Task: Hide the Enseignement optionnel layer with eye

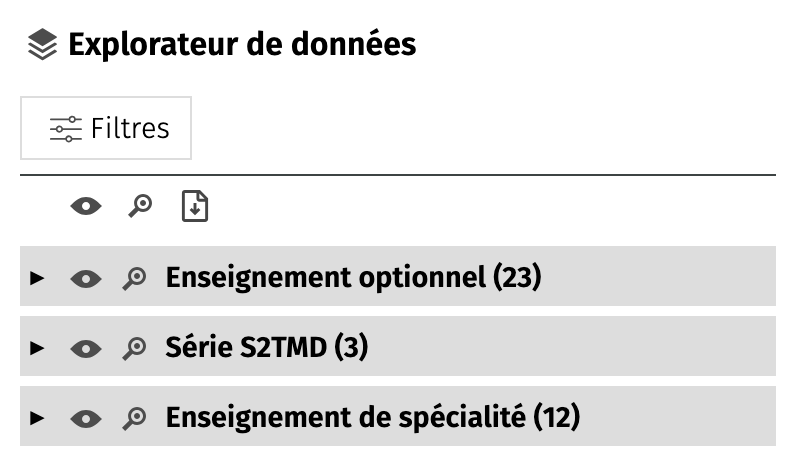Action: [x=86, y=278]
